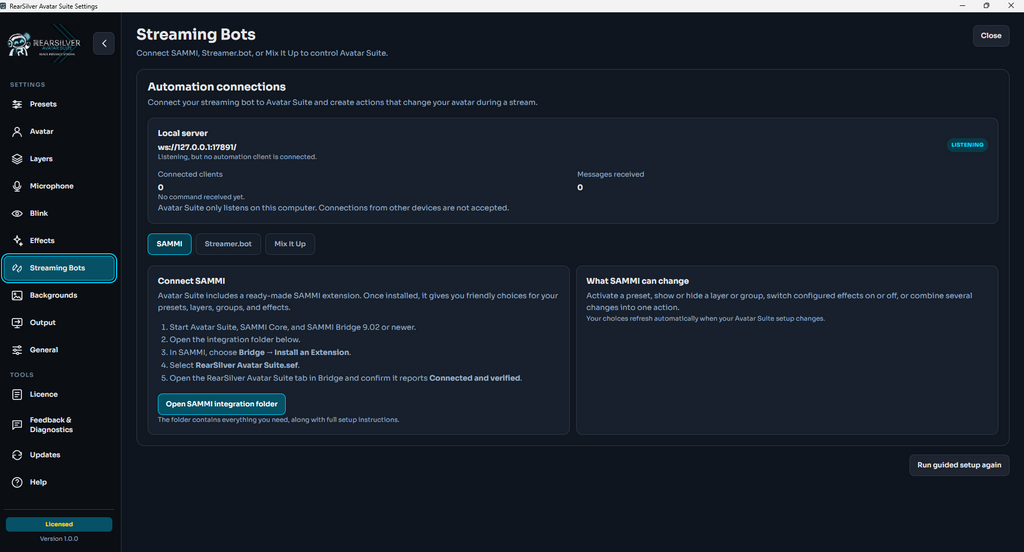Click the Streaming Bots link icon
1024x552 pixels.
17,268
